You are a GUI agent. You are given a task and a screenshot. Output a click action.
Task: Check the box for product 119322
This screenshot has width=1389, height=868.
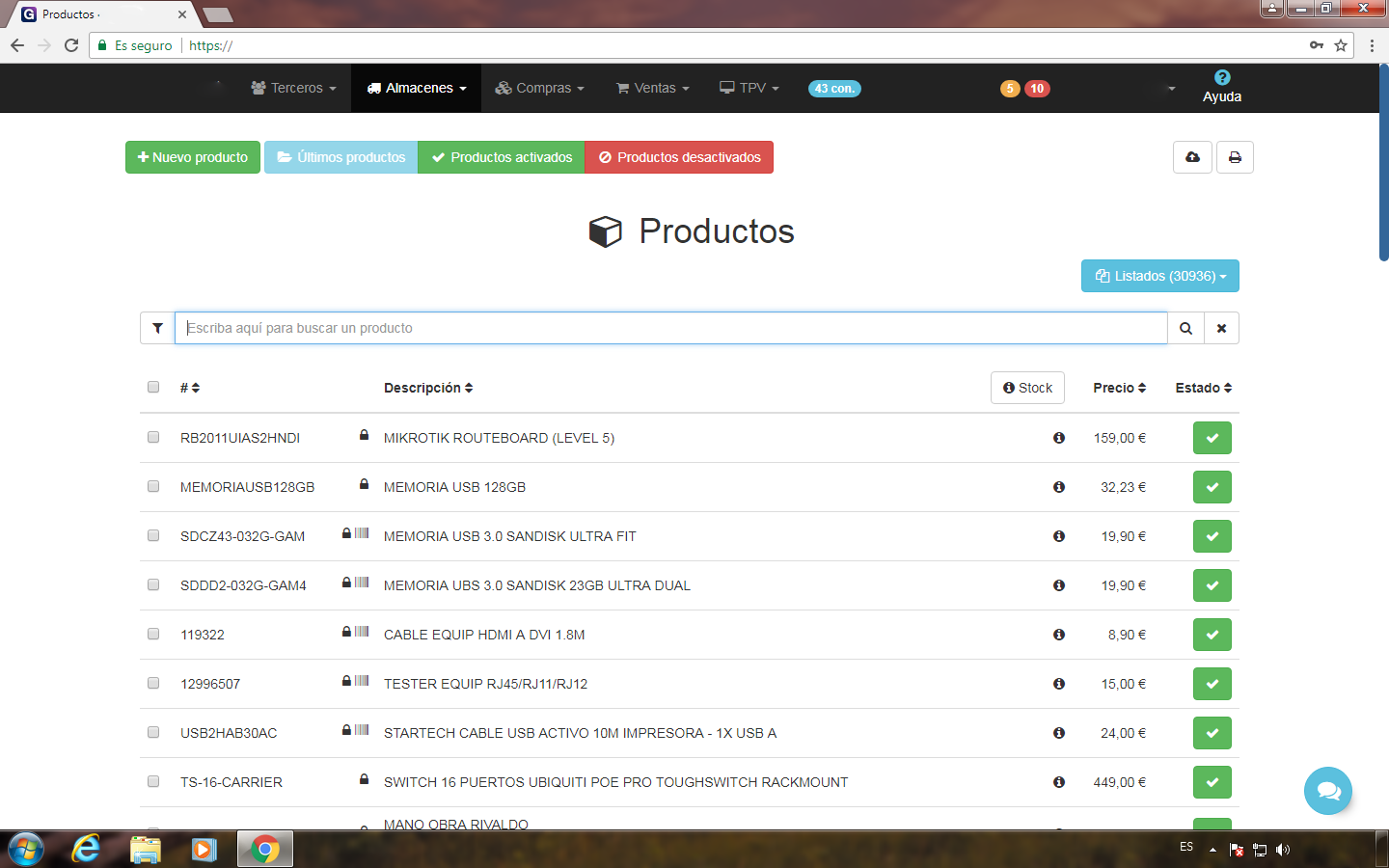click(153, 634)
